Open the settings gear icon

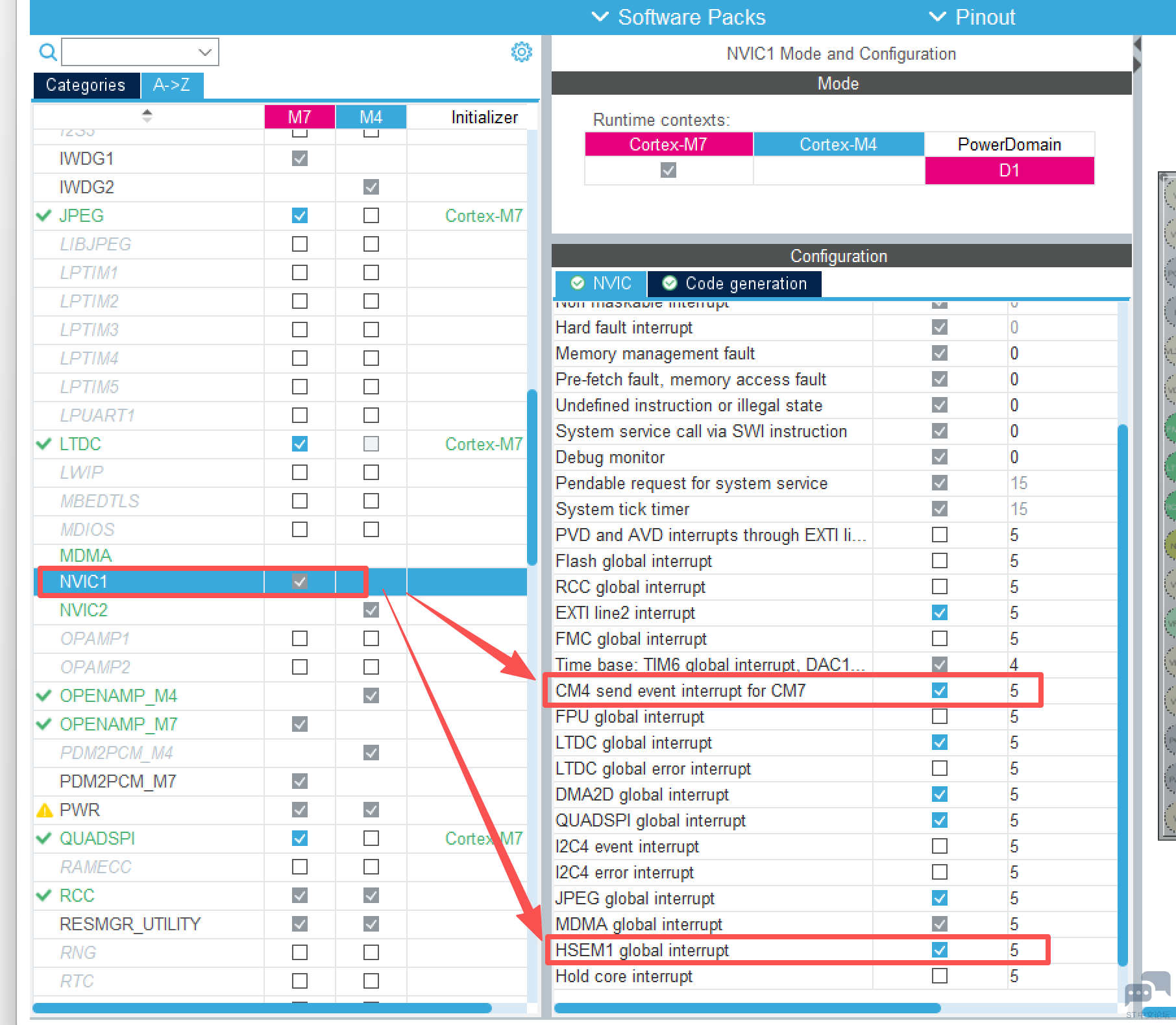coord(521,52)
